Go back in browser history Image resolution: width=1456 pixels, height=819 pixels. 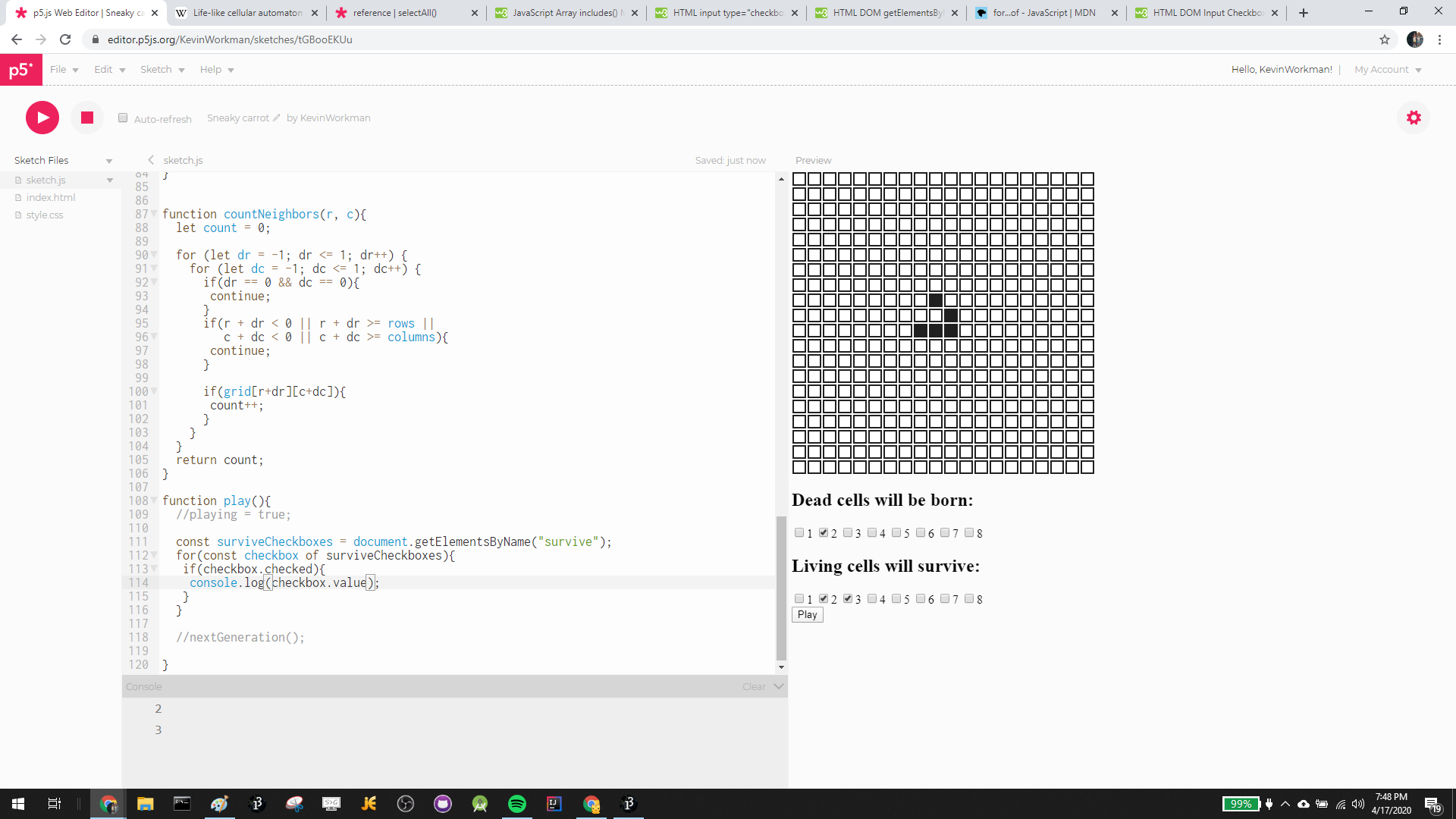(x=17, y=39)
